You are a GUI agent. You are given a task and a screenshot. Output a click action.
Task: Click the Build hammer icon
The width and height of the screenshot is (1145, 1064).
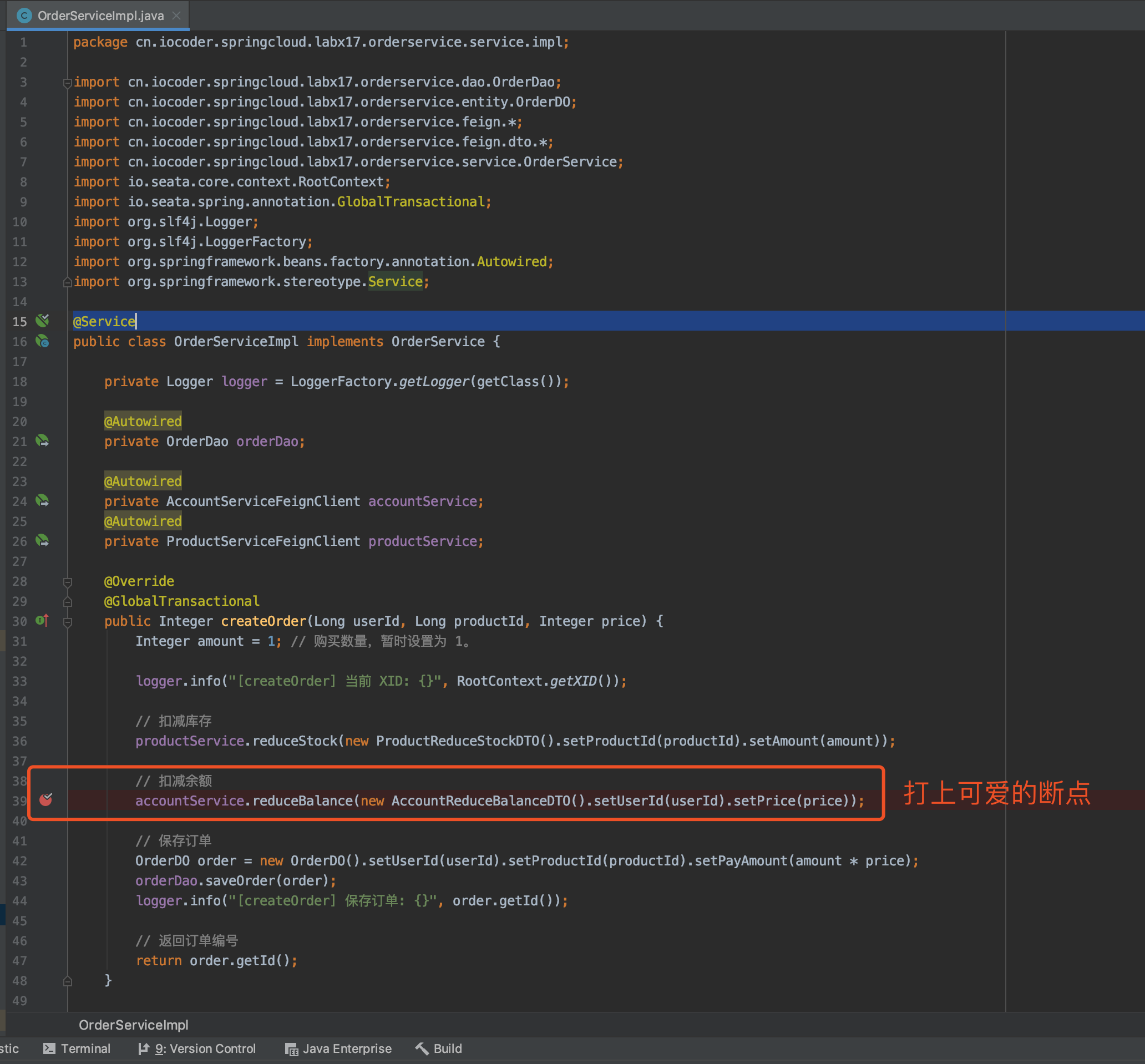pyautogui.click(x=422, y=1049)
